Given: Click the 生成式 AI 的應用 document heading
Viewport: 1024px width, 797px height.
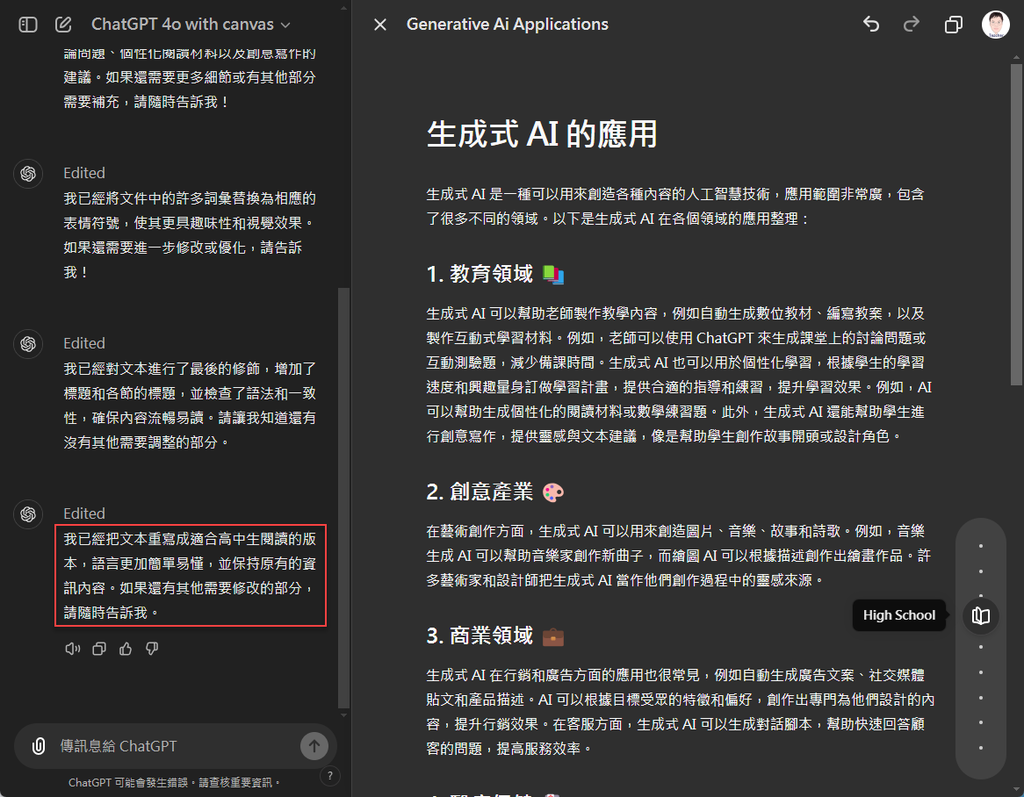Looking at the screenshot, I should 541,134.
